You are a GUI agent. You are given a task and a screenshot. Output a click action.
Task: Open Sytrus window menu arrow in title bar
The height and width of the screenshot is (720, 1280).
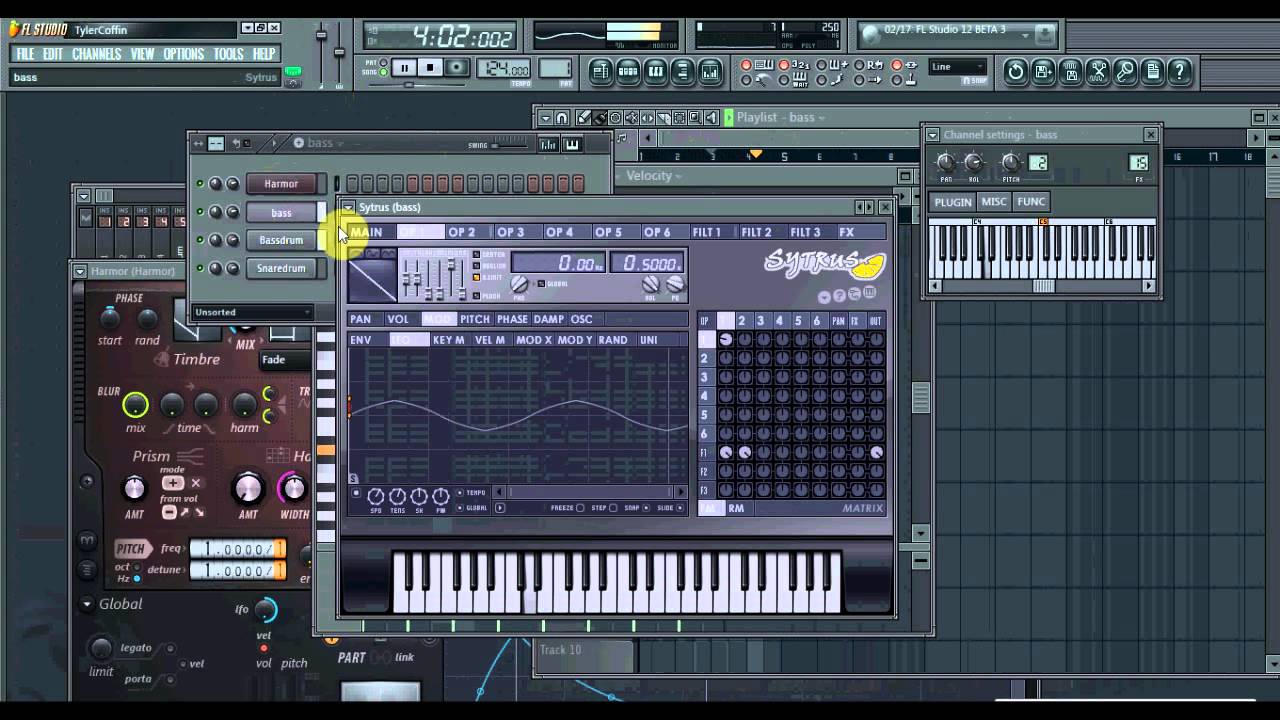click(348, 207)
